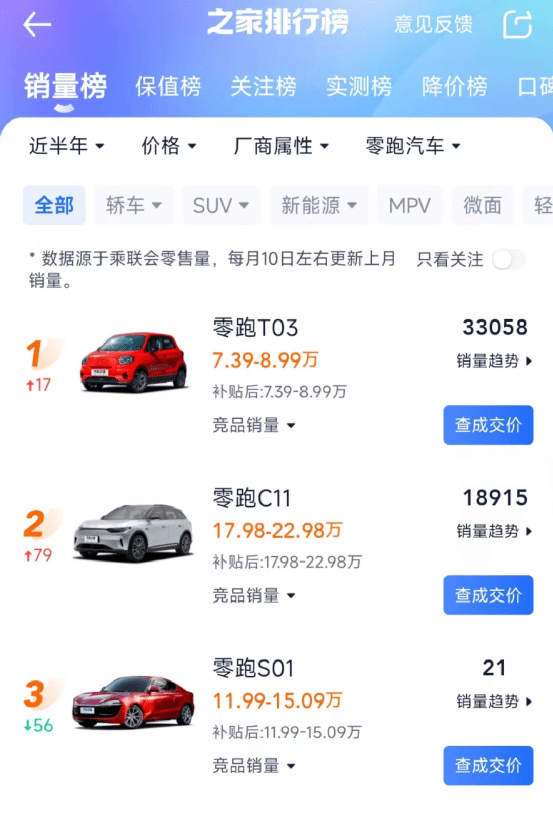553x815 pixels.
Task: Switch to the 降价榜 tab
Action: coord(455,86)
